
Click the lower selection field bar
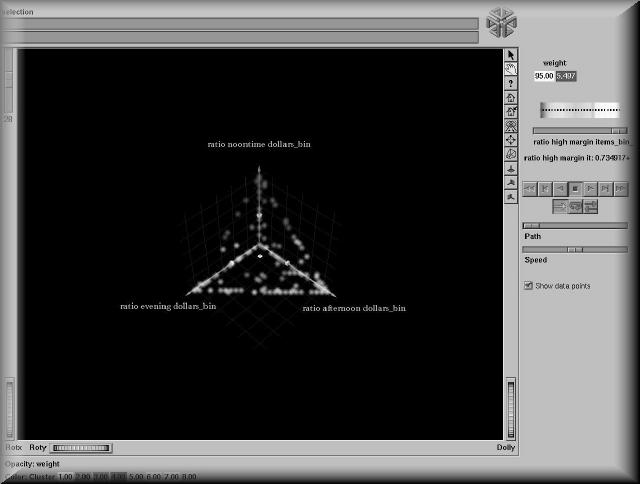[239, 38]
